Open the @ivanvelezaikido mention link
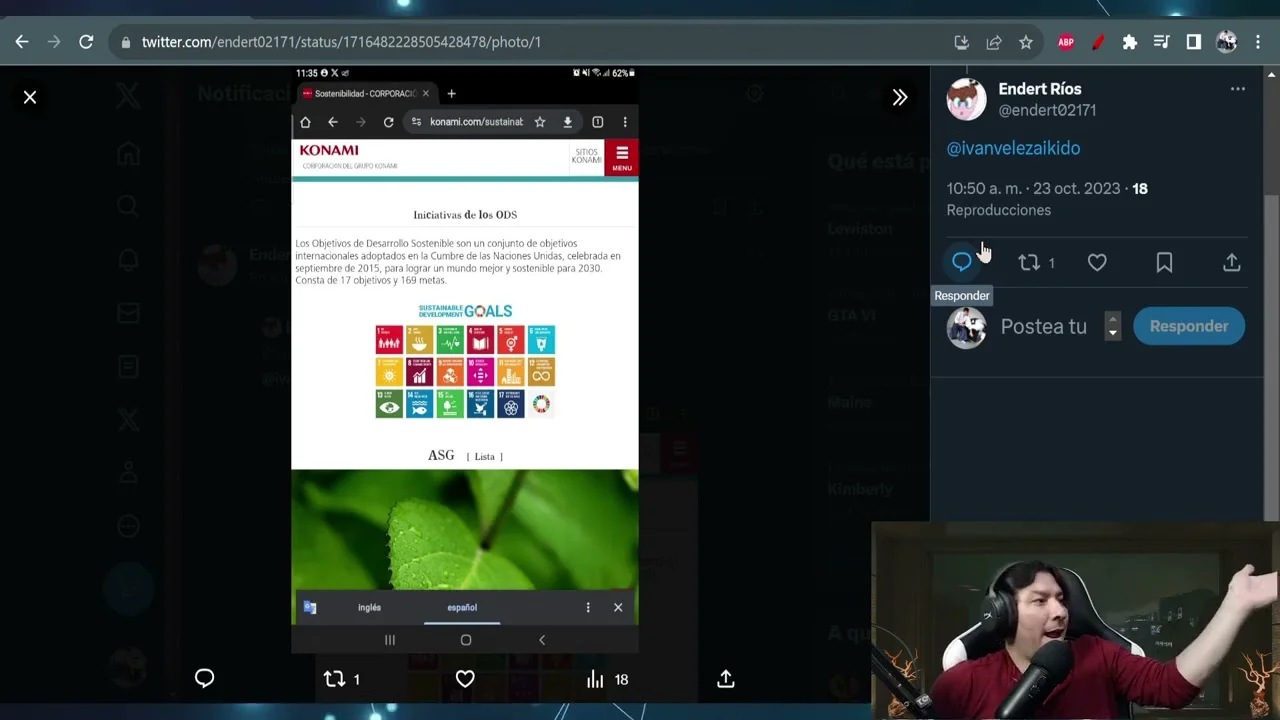Screen dimensions: 1280x720 click(1013, 148)
